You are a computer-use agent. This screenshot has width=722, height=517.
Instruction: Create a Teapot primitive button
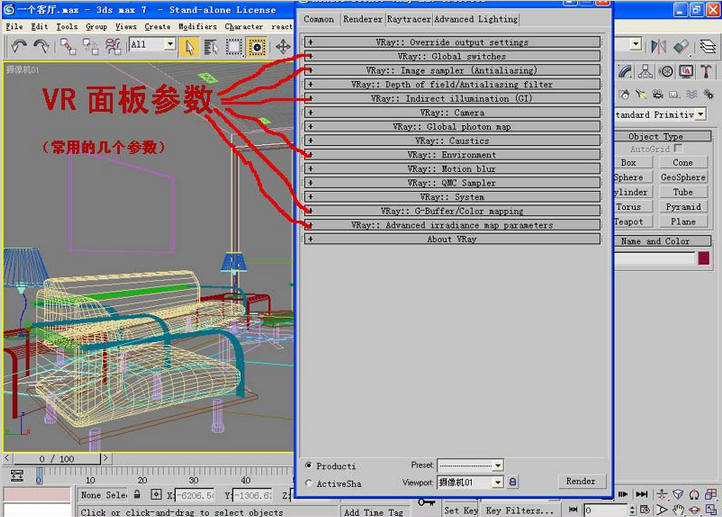(x=632, y=222)
